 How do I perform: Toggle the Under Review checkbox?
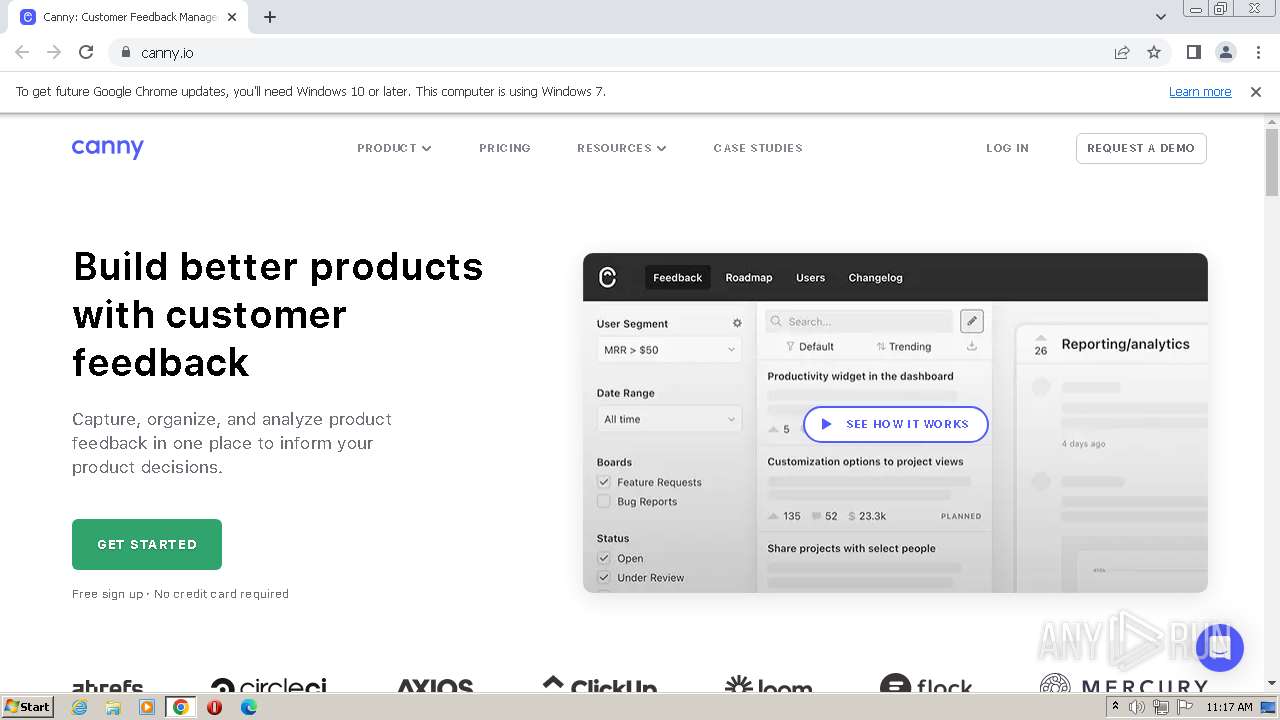point(604,577)
